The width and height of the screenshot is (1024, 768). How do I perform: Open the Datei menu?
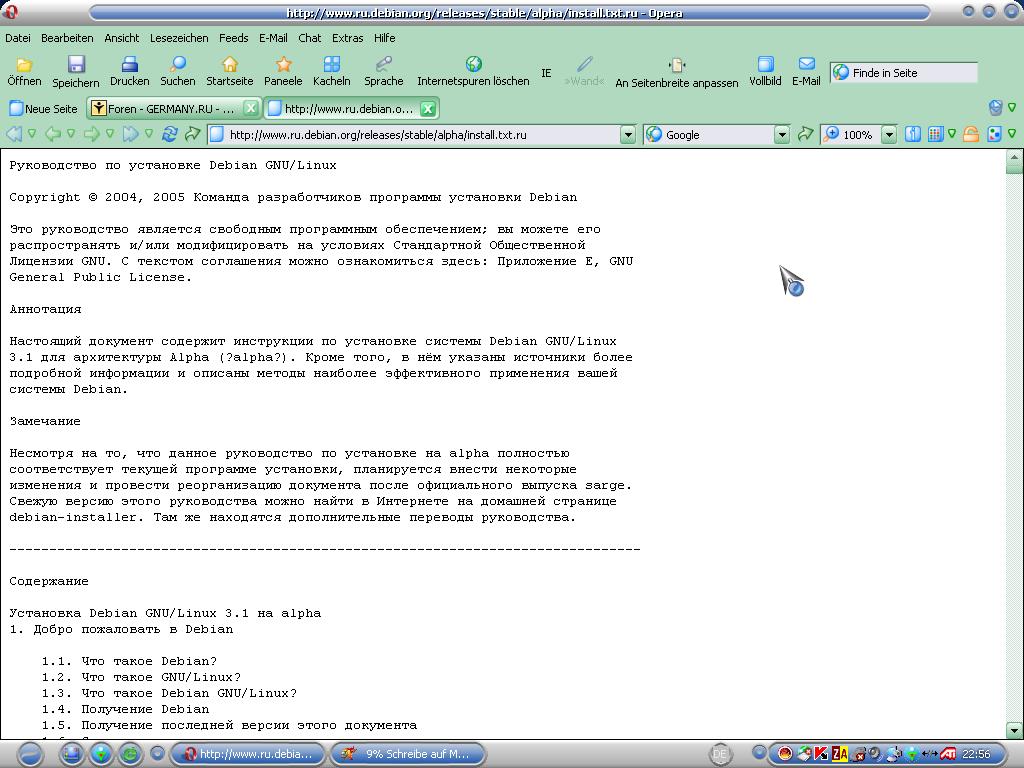pyautogui.click(x=18, y=38)
